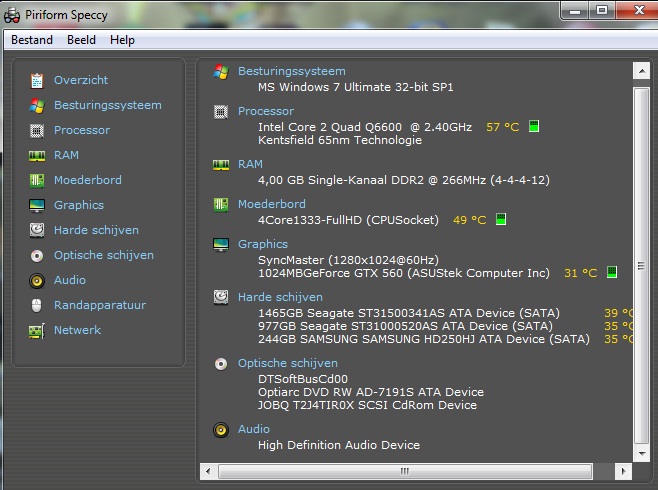The width and height of the screenshot is (658, 490).
Task: Click 'Kentsfield 65nm Technologie' text
Action: [340, 140]
